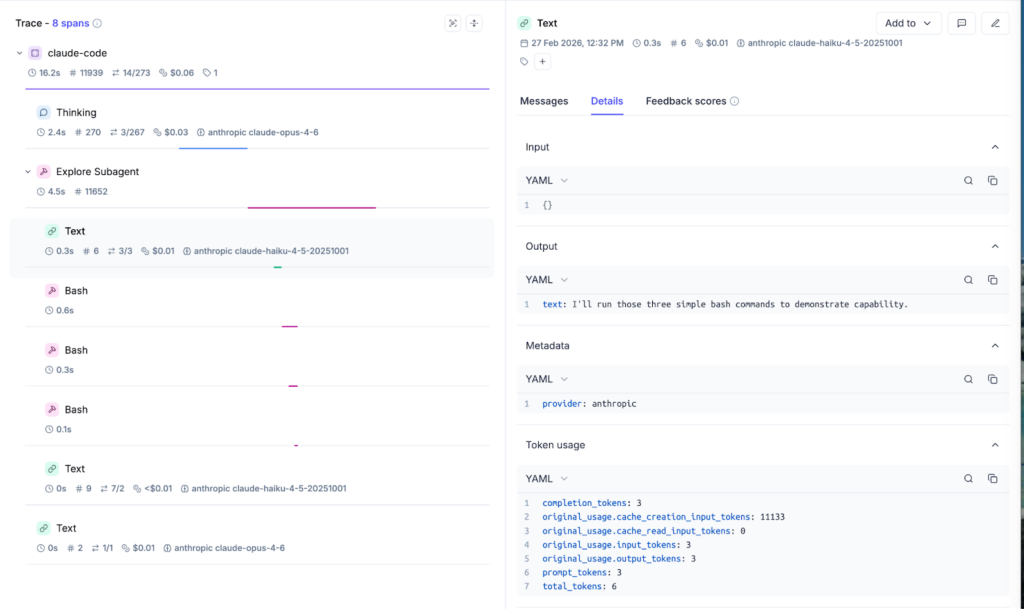Click the expand-all spans icon
This screenshot has width=1024, height=609.
(453, 23)
